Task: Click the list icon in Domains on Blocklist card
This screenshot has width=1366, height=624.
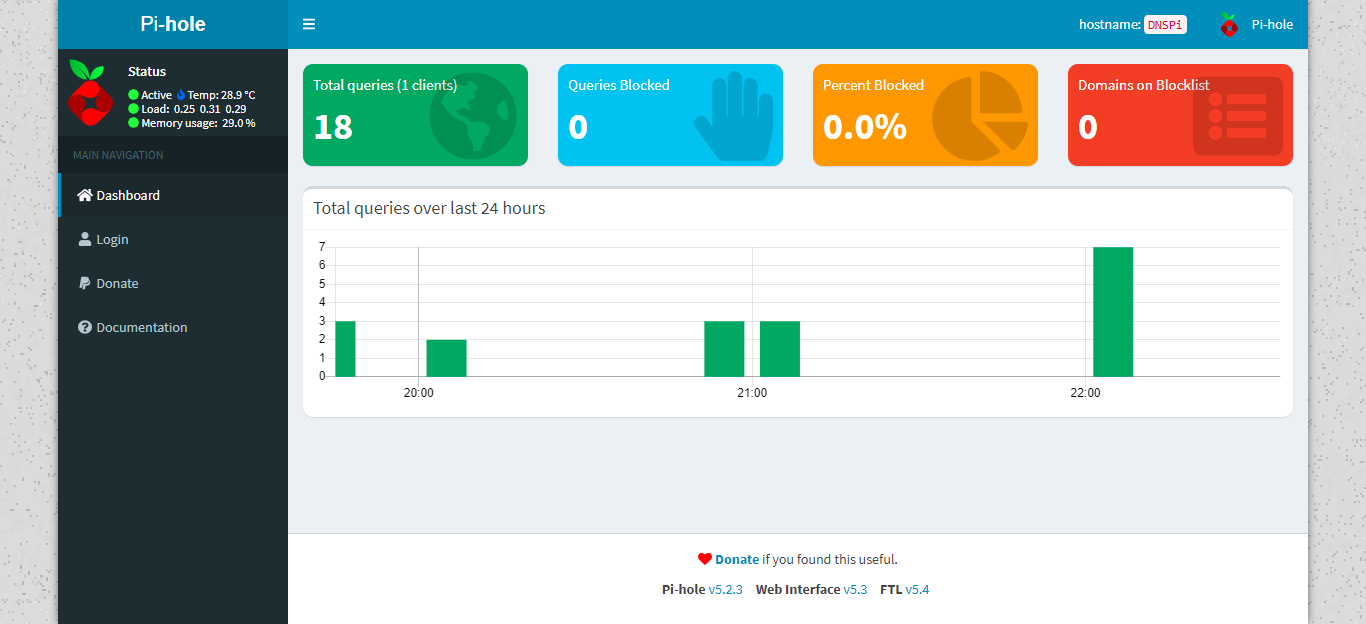Action: pyautogui.click(x=1238, y=116)
